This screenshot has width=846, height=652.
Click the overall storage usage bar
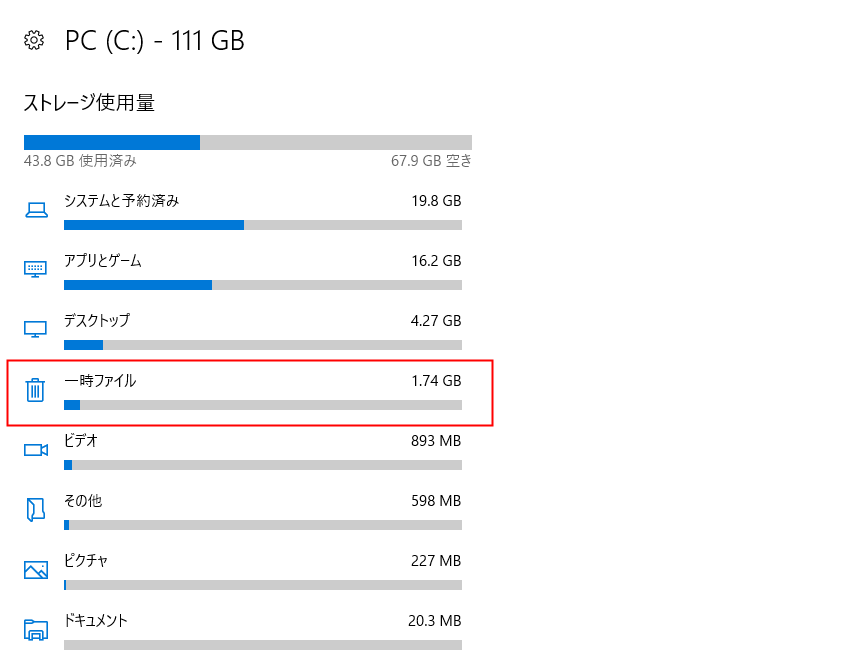click(x=248, y=142)
